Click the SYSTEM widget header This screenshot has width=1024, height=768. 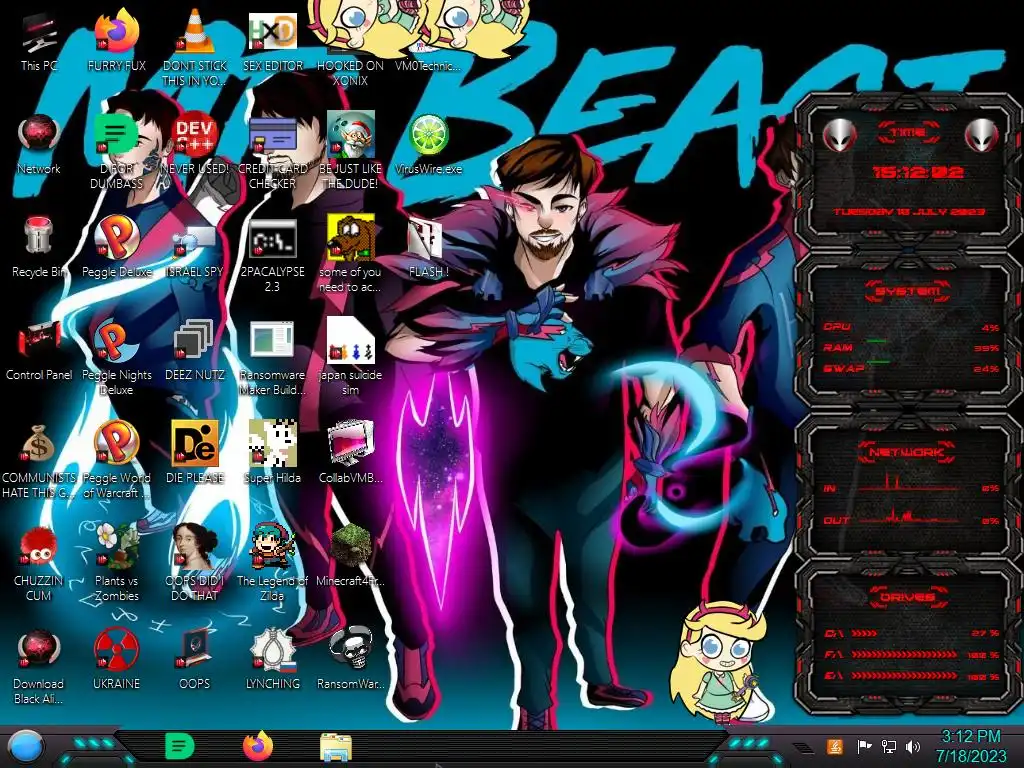[908, 291]
